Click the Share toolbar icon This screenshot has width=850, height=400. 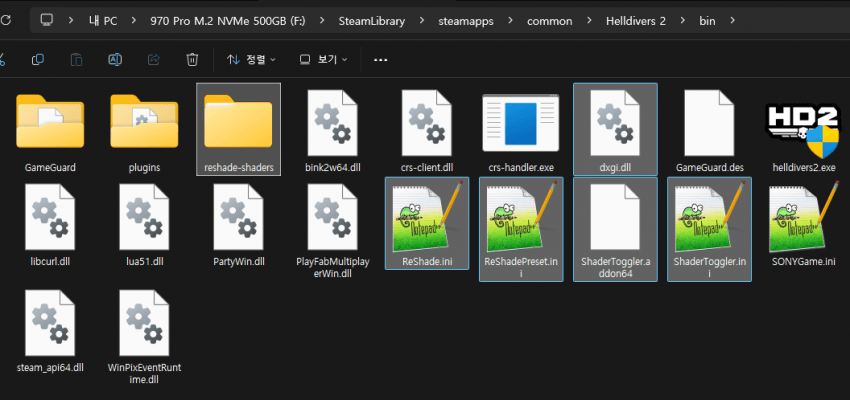pyautogui.click(x=153, y=59)
